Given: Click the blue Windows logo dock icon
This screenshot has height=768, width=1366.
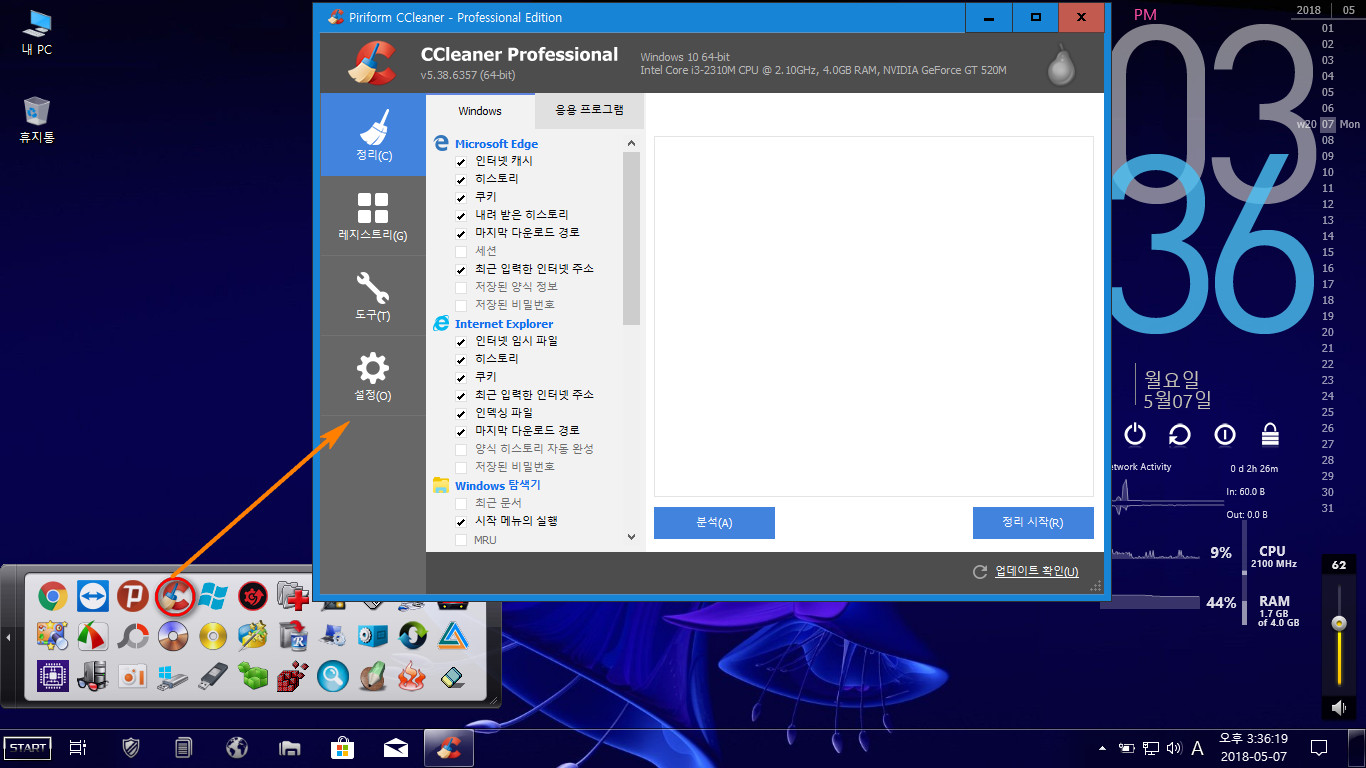Looking at the screenshot, I should tap(213, 597).
